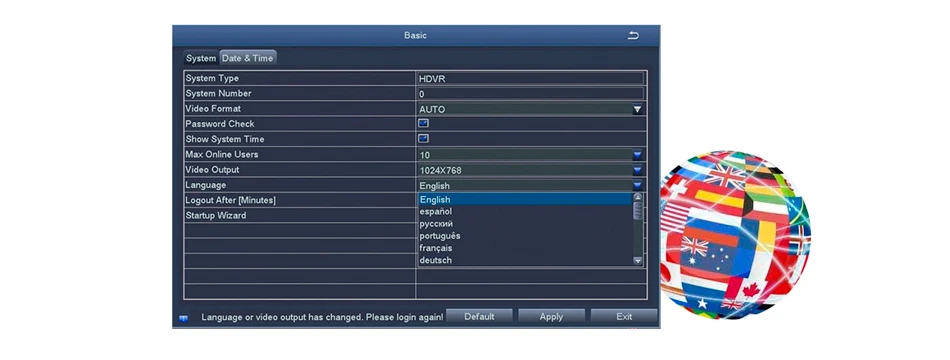
Task: Click the Apply button
Action: [551, 316]
